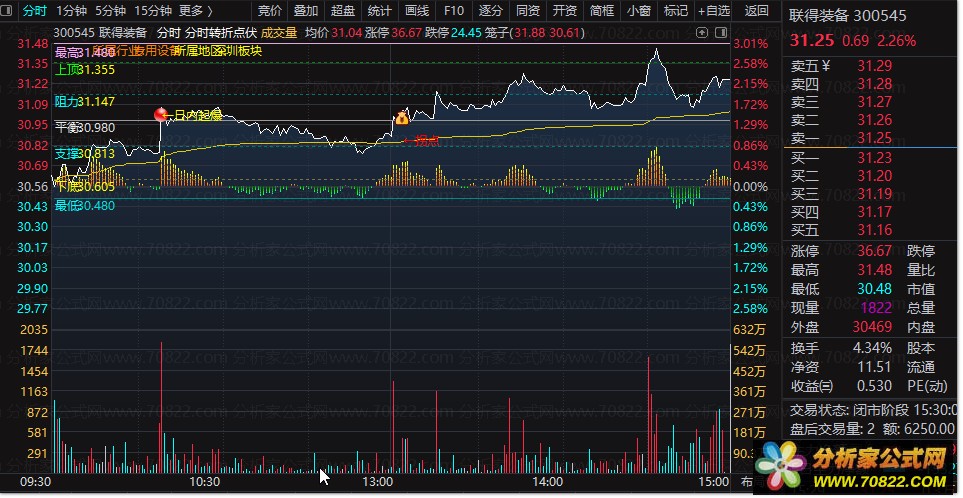Toggle the side panel icon in the chart header

click(721, 32)
